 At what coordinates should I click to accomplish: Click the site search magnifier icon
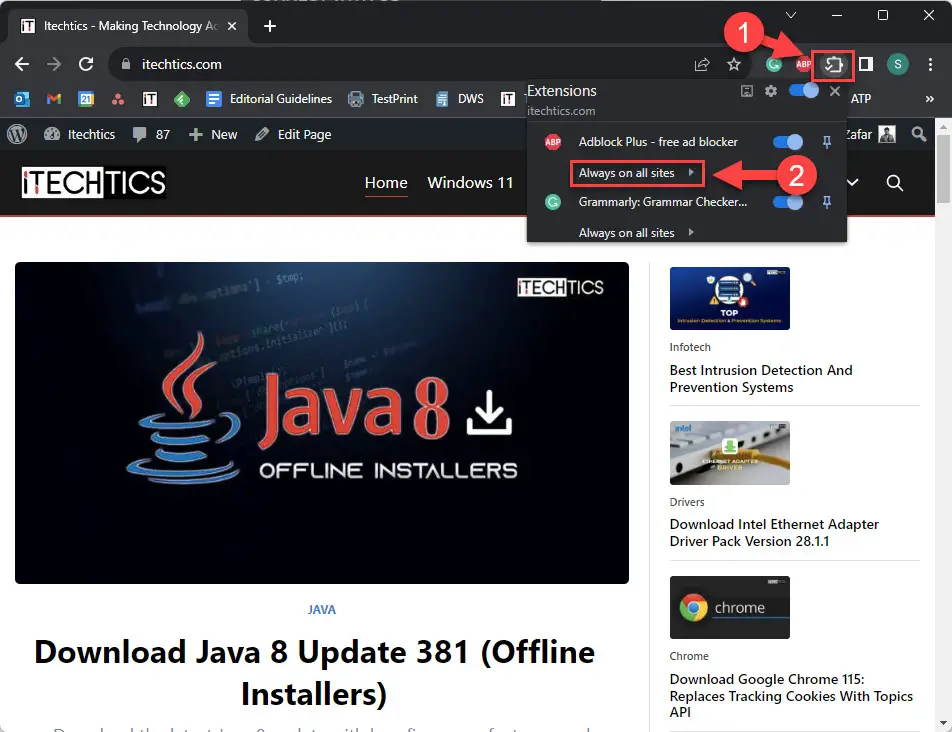click(x=895, y=182)
